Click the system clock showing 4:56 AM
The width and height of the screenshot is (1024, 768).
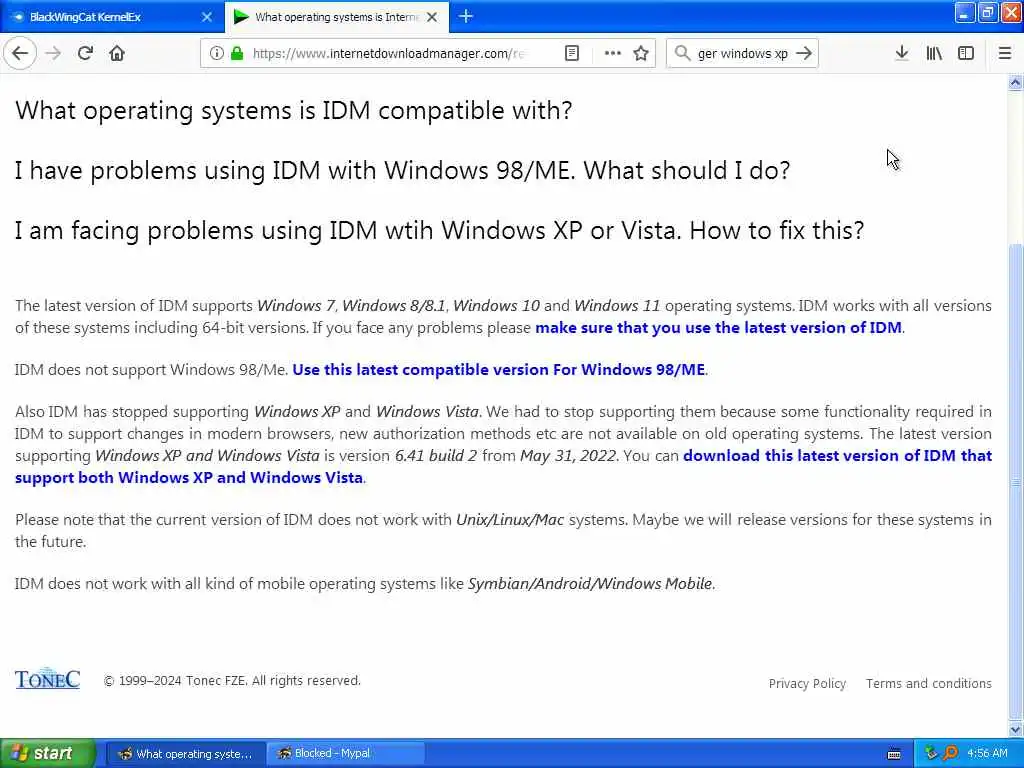tap(987, 754)
